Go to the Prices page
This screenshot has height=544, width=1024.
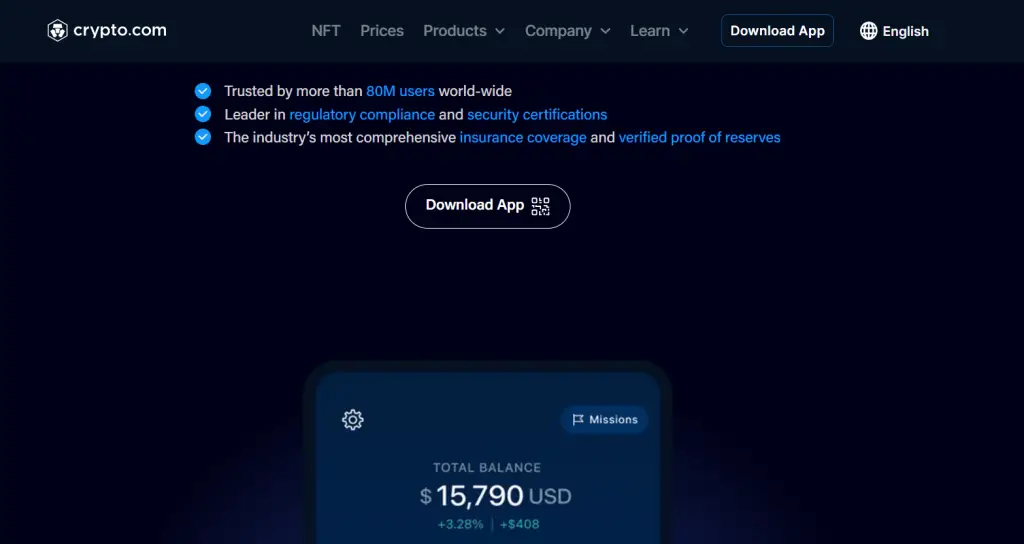tap(382, 31)
